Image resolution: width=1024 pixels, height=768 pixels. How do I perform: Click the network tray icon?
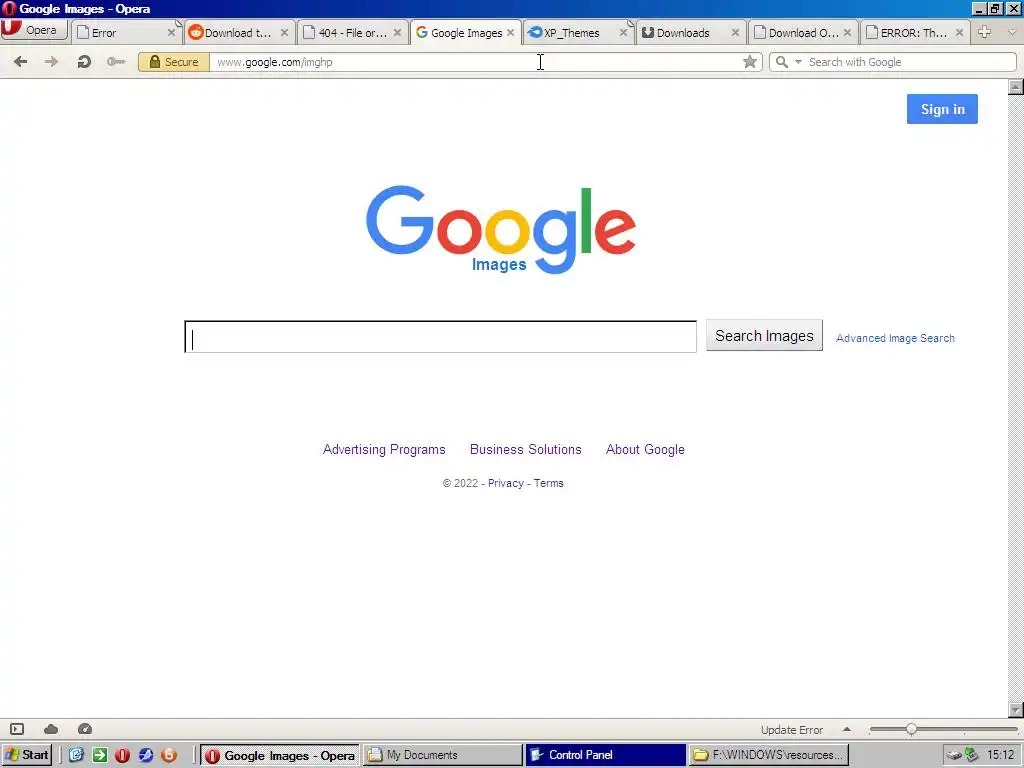point(972,755)
